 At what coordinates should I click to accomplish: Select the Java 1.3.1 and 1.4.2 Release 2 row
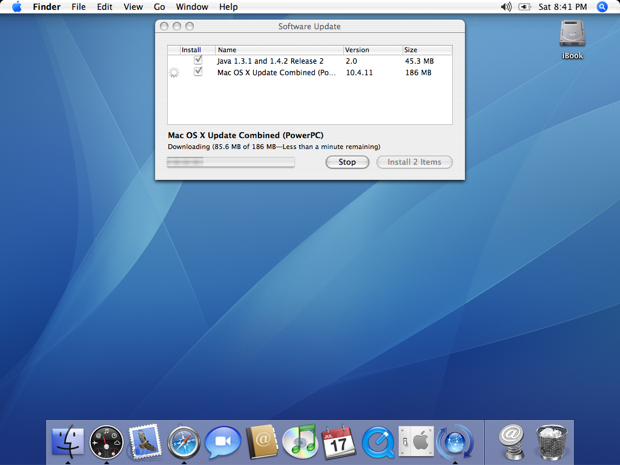tap(310, 61)
